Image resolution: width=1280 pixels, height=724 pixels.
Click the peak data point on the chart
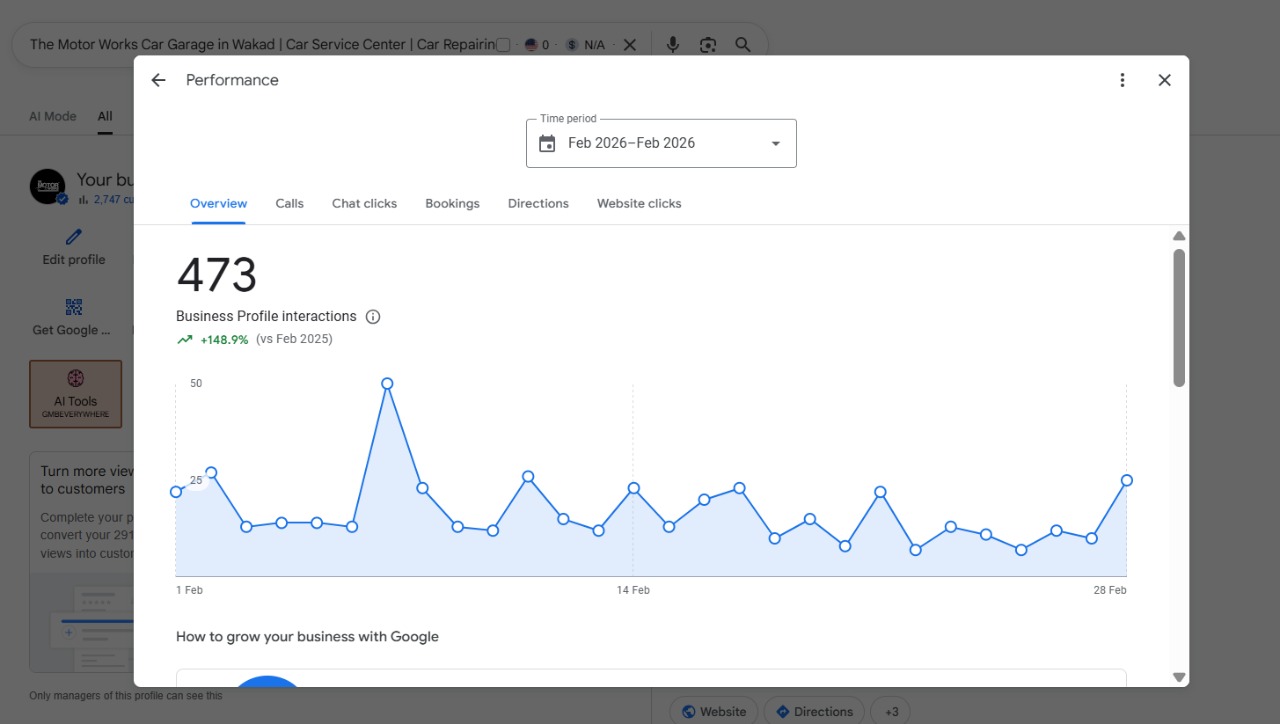(x=387, y=383)
